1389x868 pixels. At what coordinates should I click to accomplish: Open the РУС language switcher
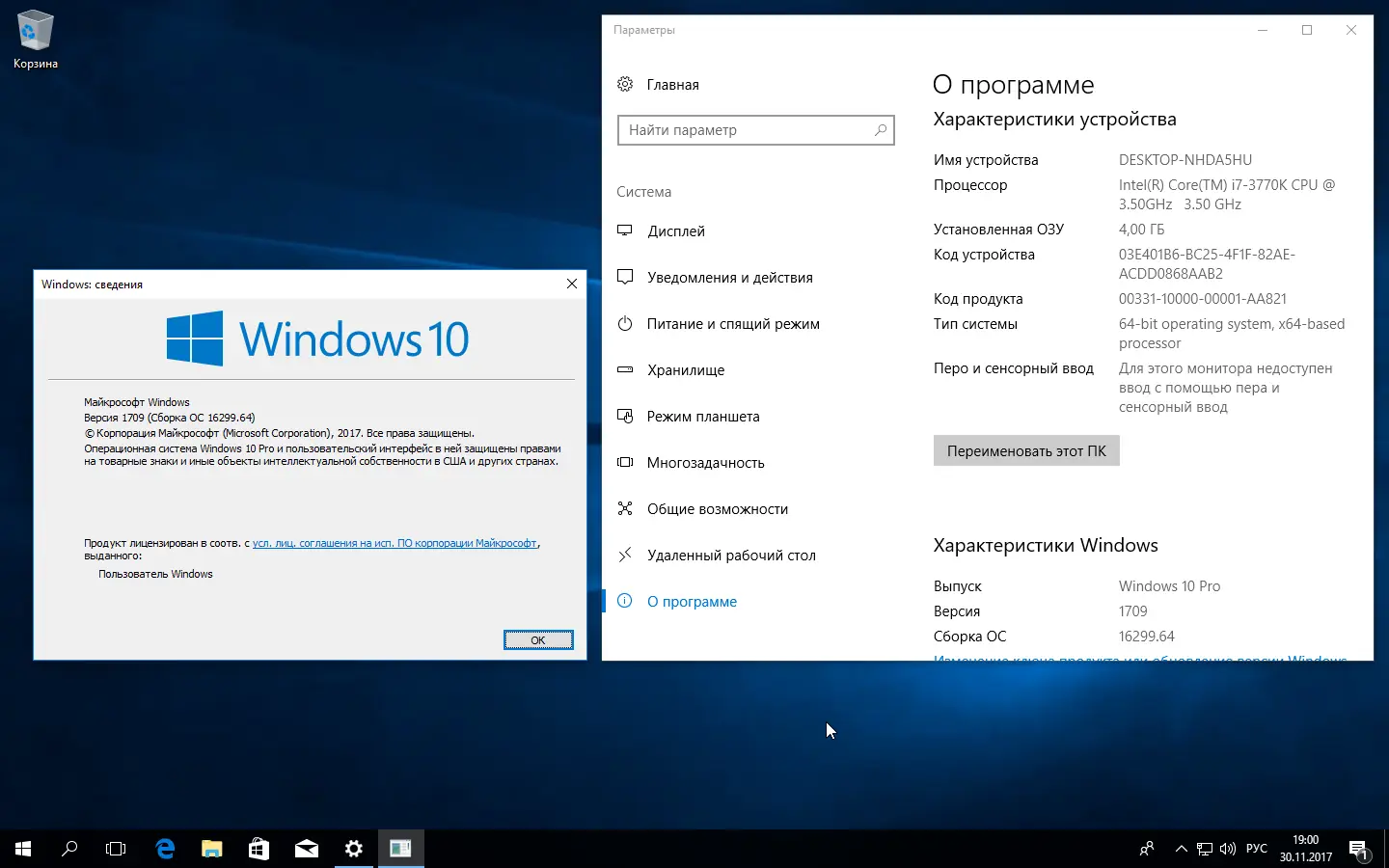pyautogui.click(x=1256, y=849)
